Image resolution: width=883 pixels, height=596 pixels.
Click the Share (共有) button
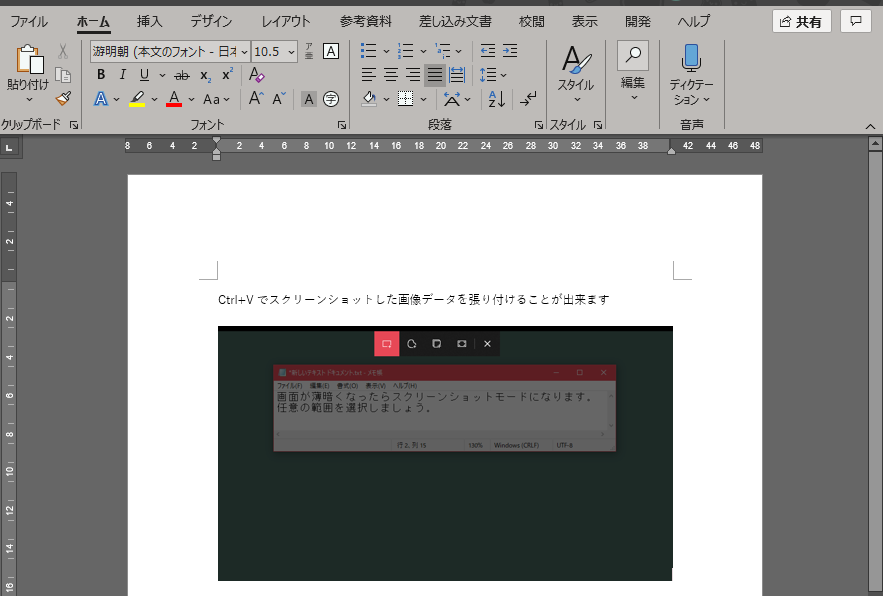(x=801, y=21)
